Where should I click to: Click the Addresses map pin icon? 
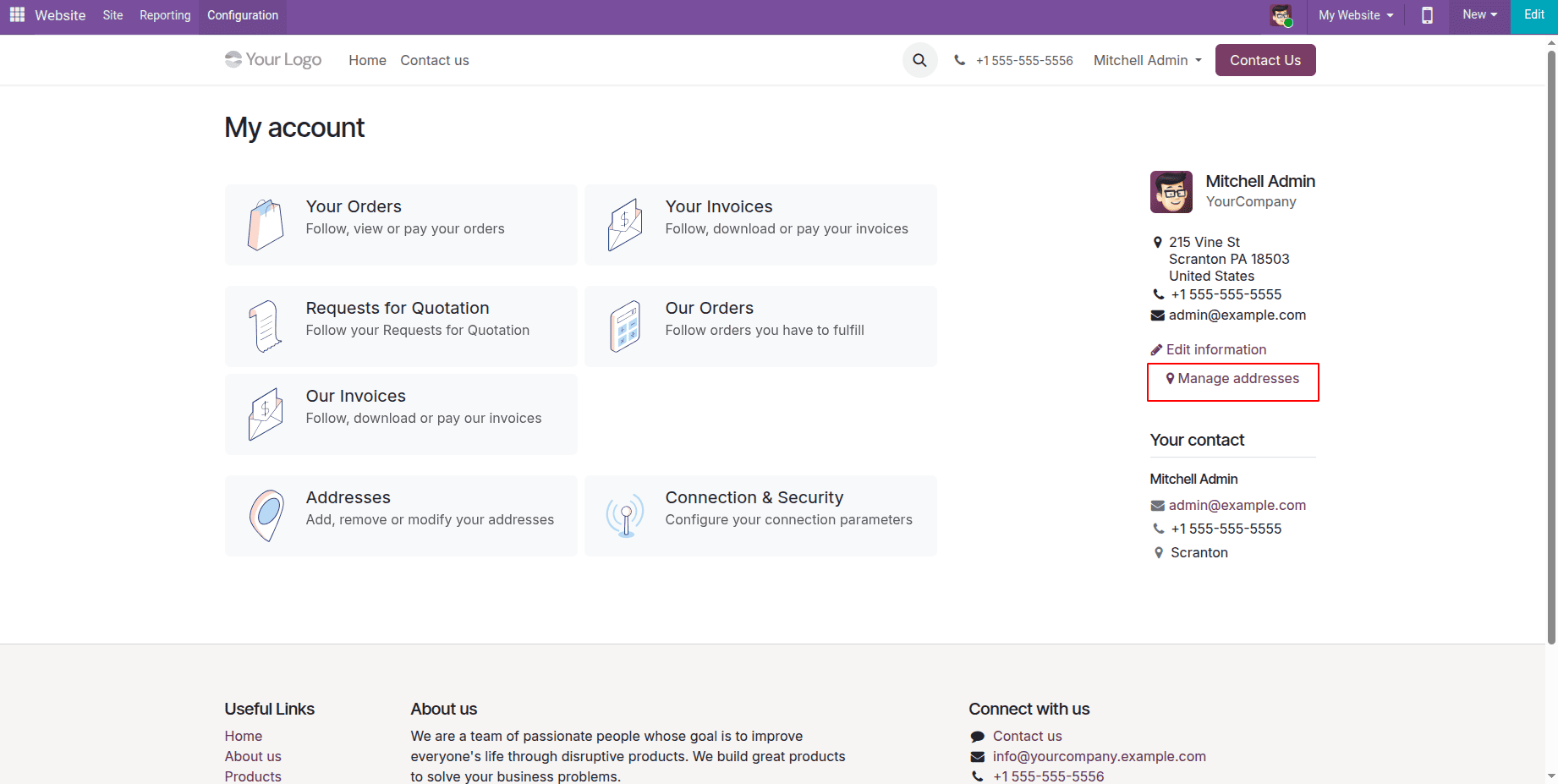266,516
